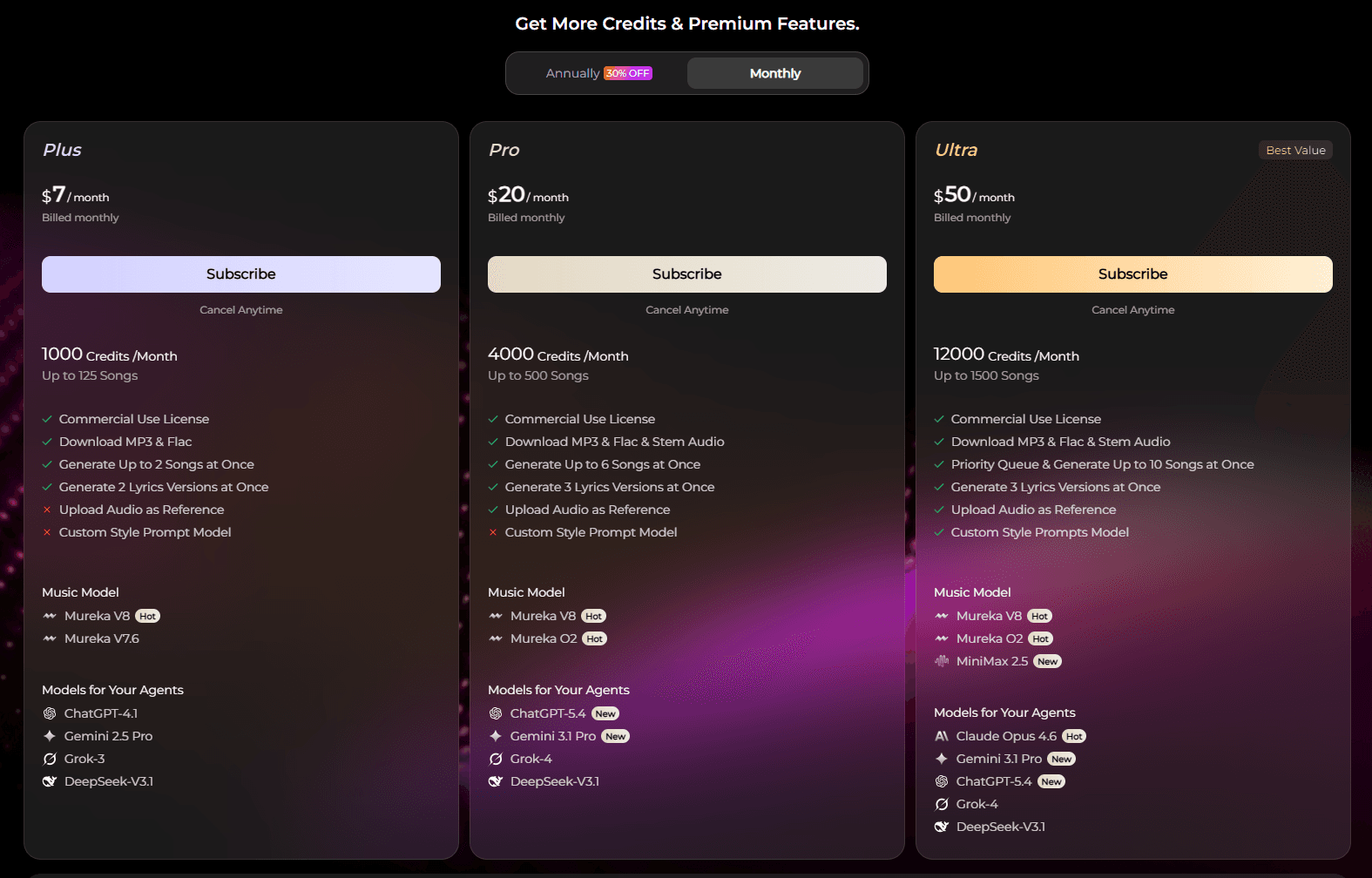Image resolution: width=1372 pixels, height=878 pixels.
Task: Select the Monthly billing option
Action: (774, 73)
